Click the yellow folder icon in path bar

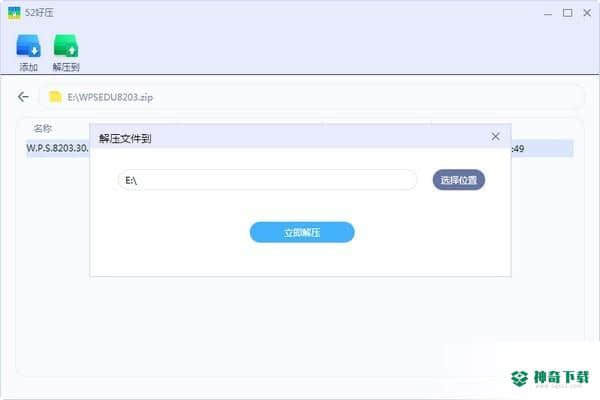(55, 97)
